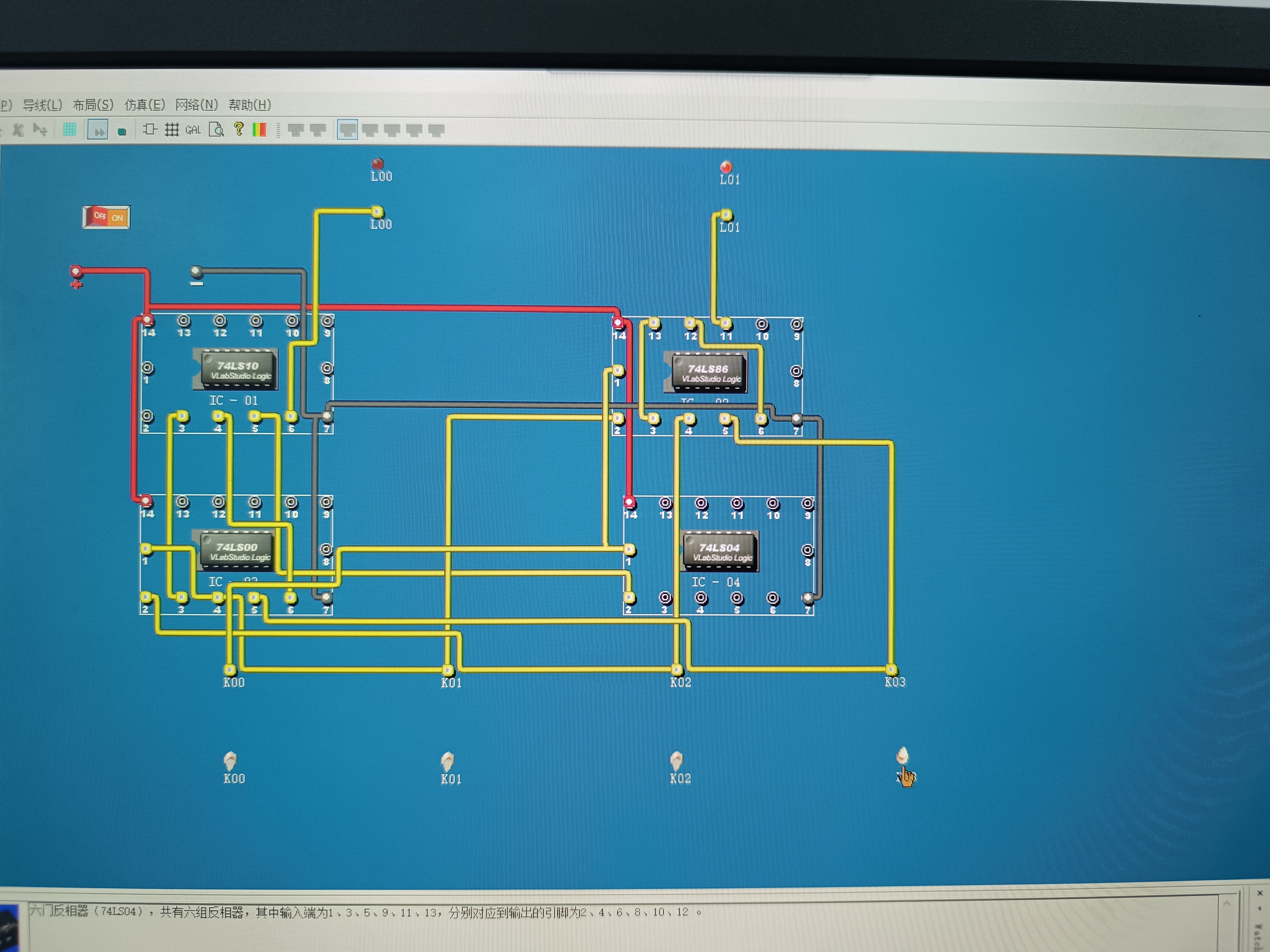Click the component box symbol icon
Viewport: 1270px width, 952px height.
150,129
